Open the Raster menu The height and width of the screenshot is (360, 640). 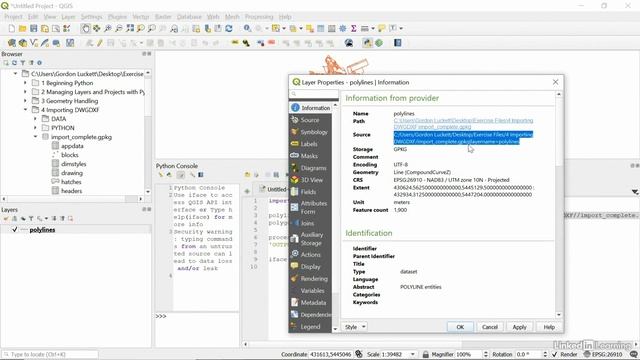(163, 17)
